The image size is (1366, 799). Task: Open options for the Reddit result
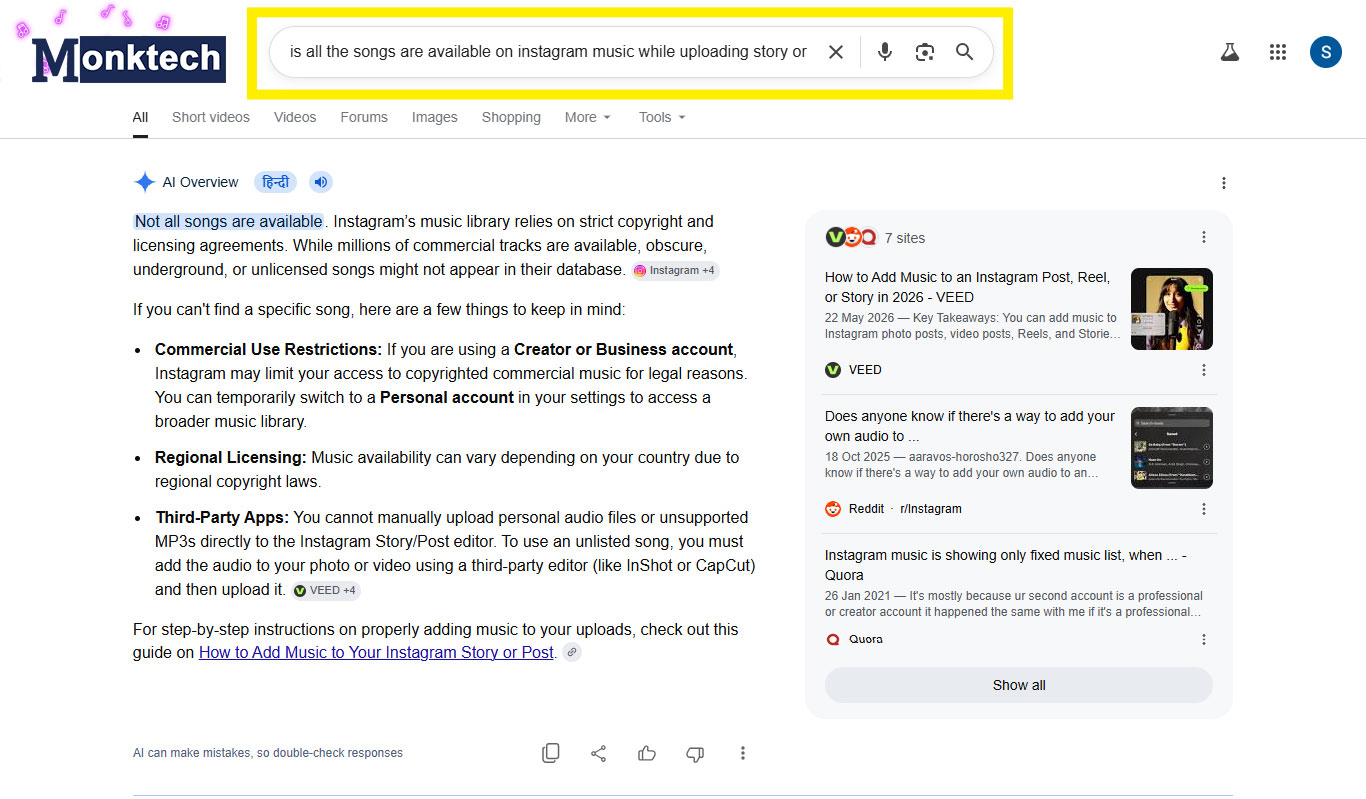(1204, 509)
